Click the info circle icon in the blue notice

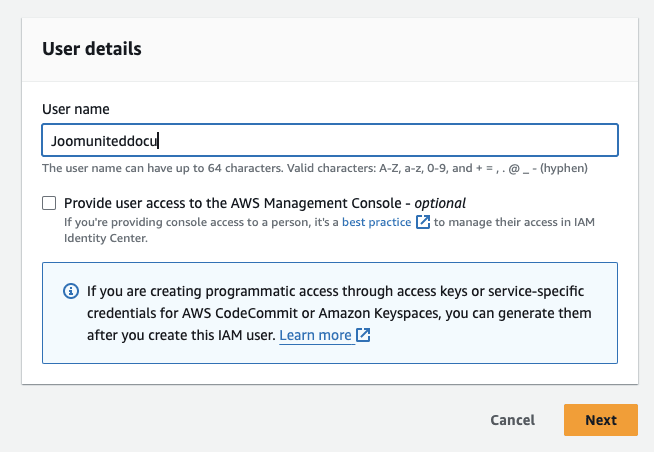pos(71,291)
